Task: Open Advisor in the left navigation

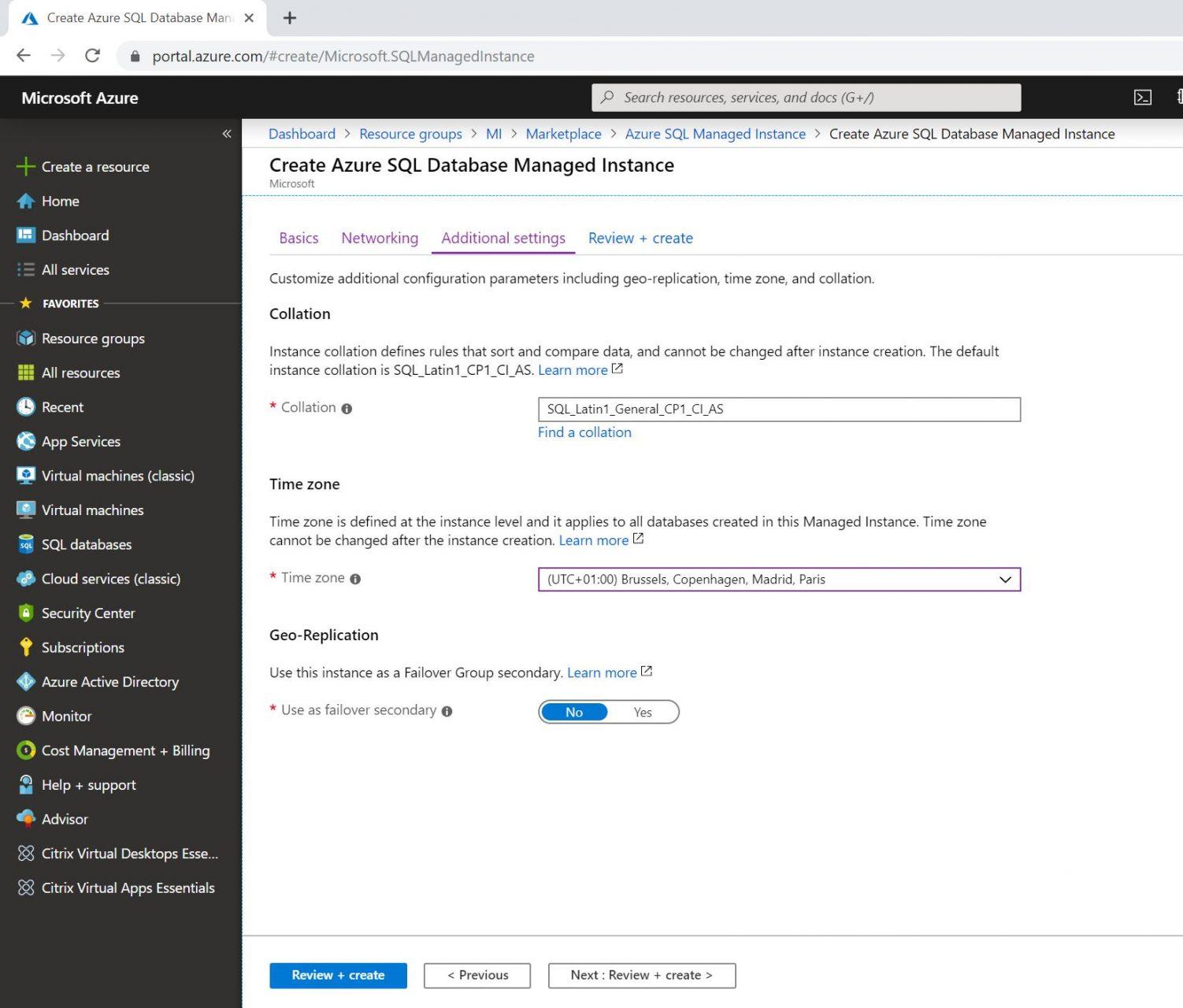Action: 64,818
